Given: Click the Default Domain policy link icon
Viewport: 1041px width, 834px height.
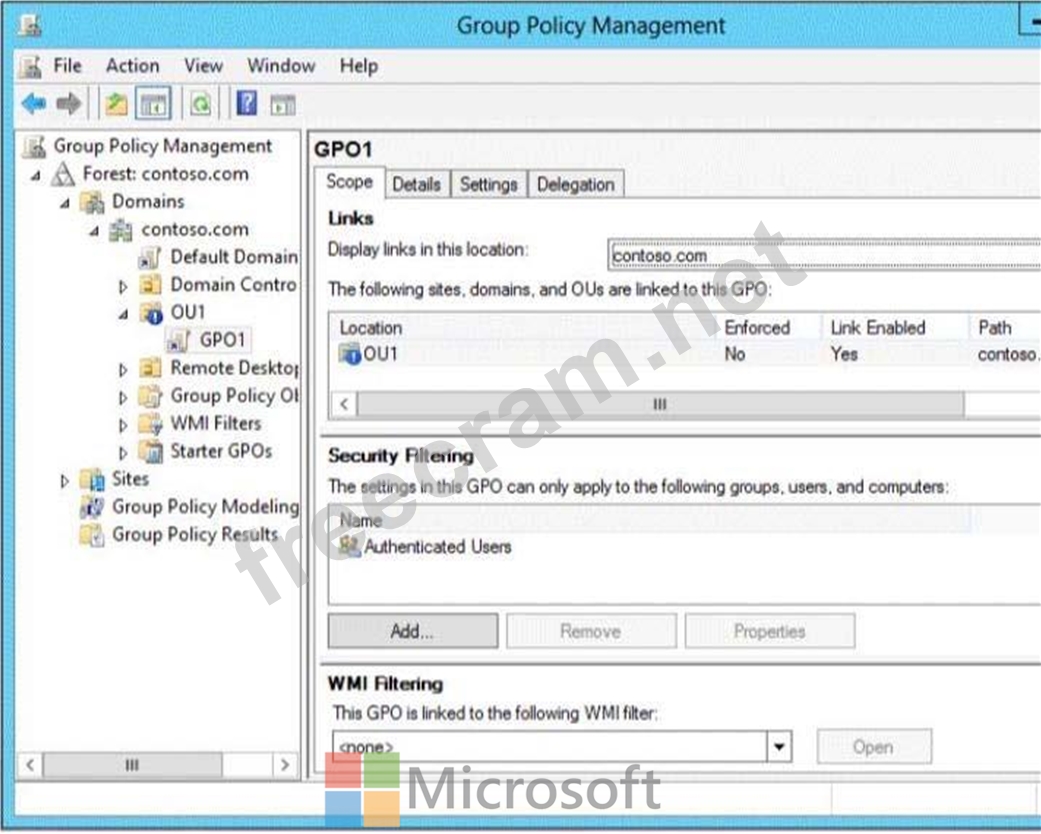Looking at the screenshot, I should pos(150,257).
